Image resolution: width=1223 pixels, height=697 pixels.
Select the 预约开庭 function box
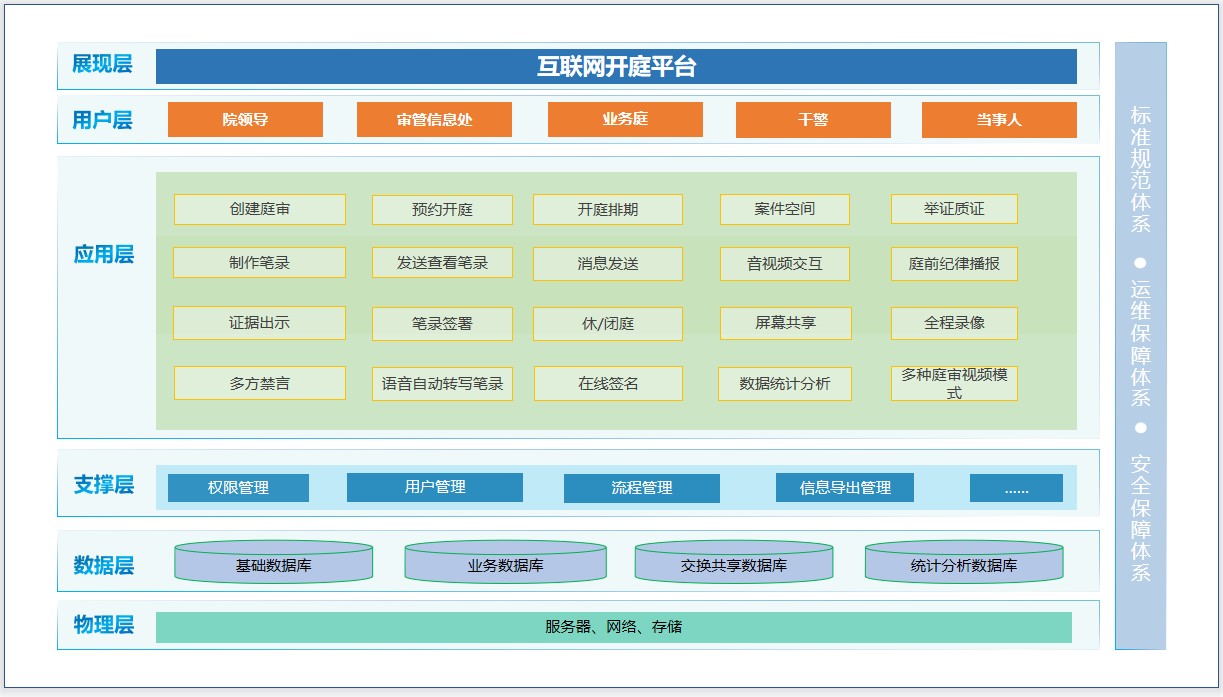point(442,210)
